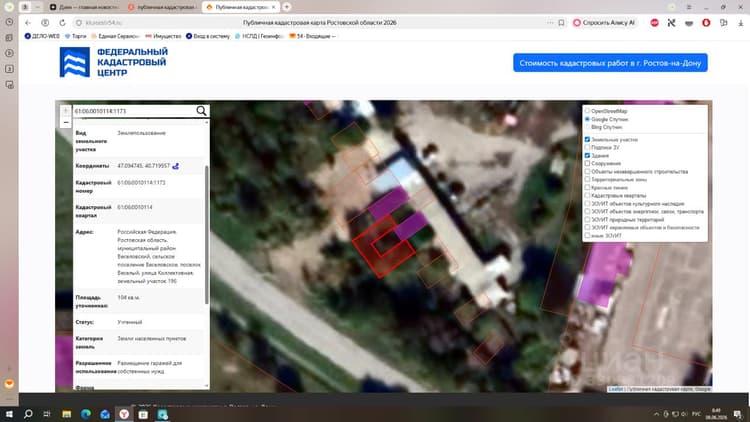Open the ДЕЛО-WEB bookmark

pos(42,36)
